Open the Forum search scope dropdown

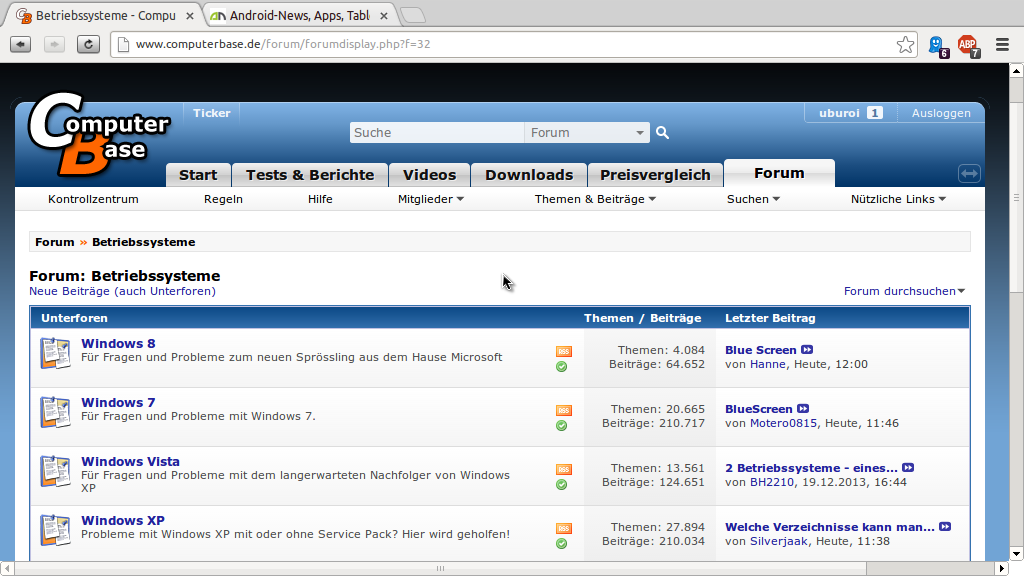pyautogui.click(x=586, y=133)
